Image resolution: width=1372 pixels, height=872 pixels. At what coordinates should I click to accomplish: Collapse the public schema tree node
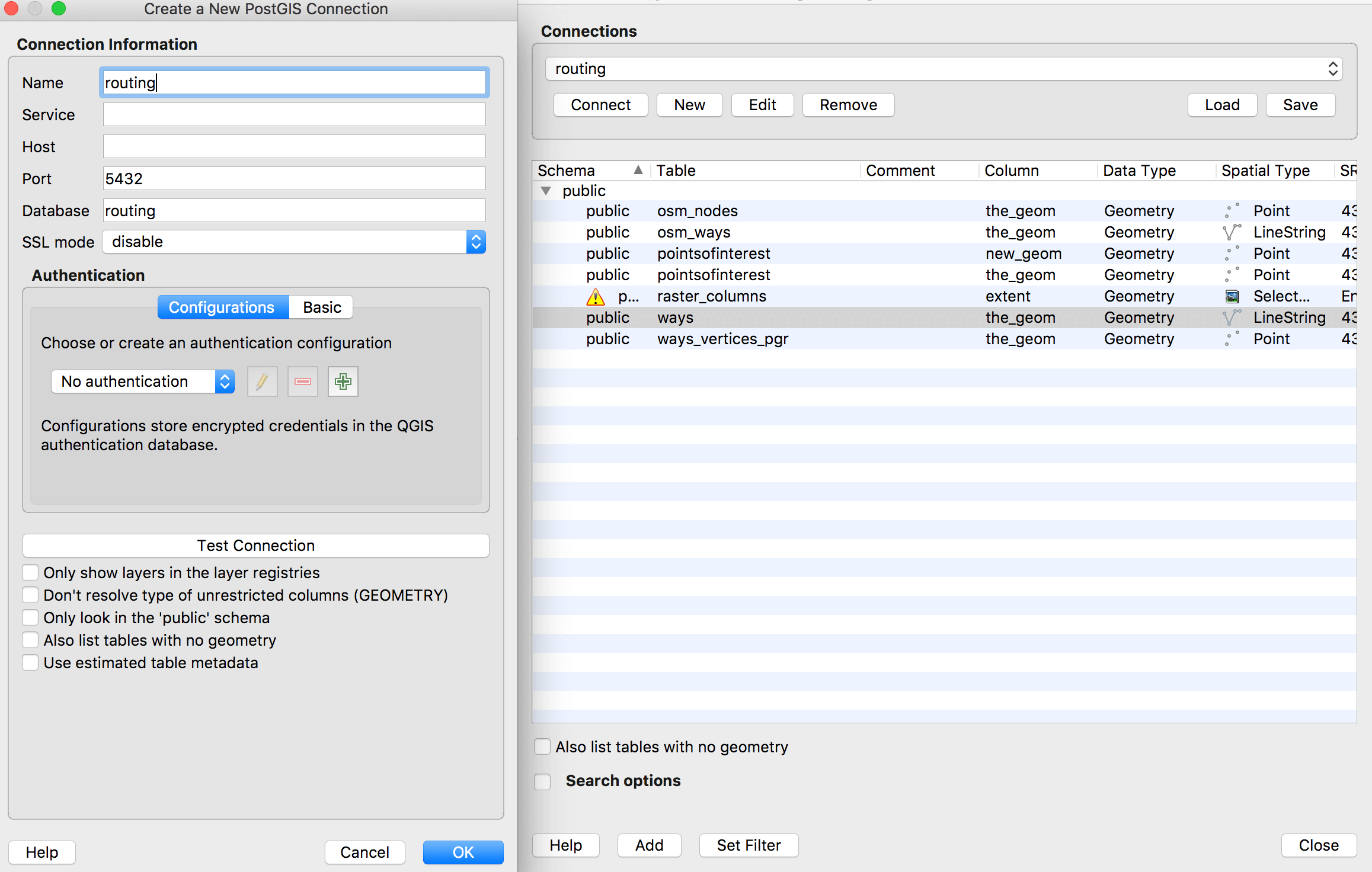(546, 191)
